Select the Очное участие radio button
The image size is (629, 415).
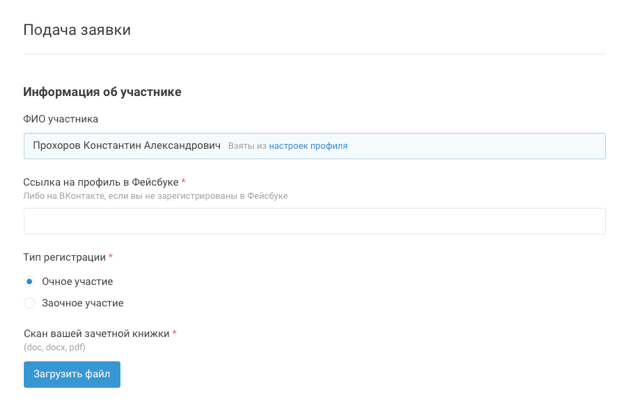coord(29,281)
